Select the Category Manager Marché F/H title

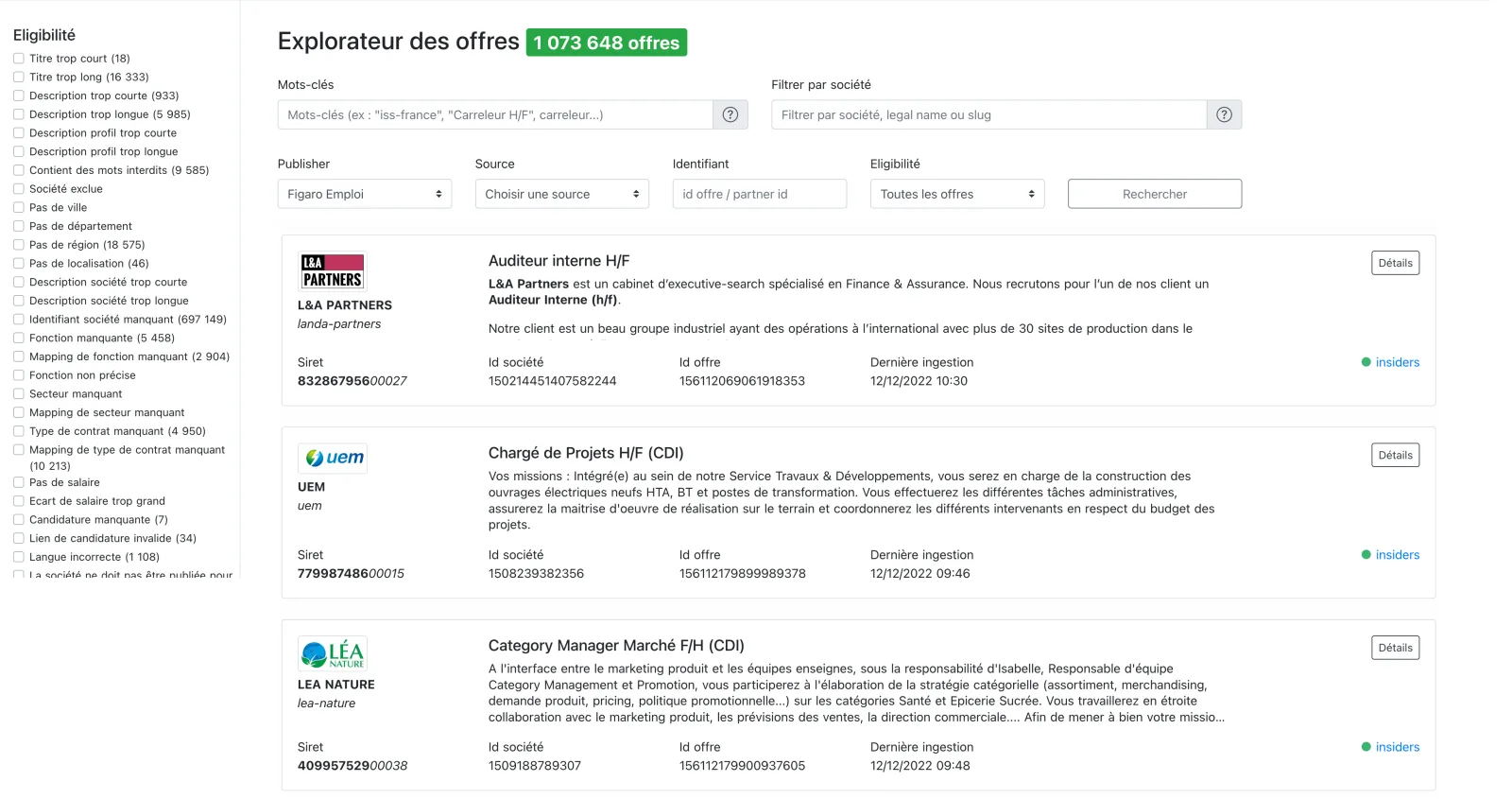point(616,646)
